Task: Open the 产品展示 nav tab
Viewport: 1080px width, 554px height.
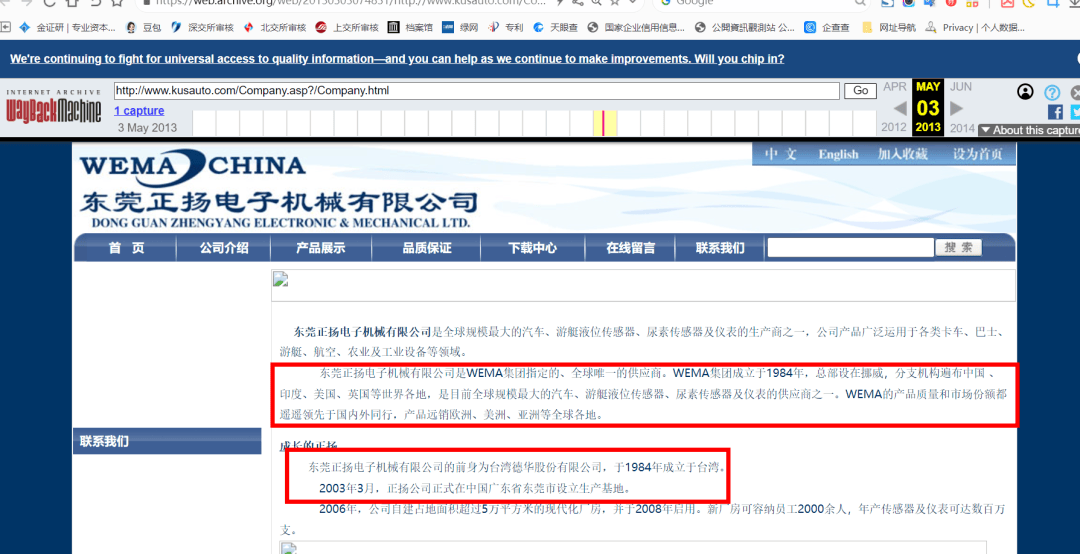Action: coord(321,248)
